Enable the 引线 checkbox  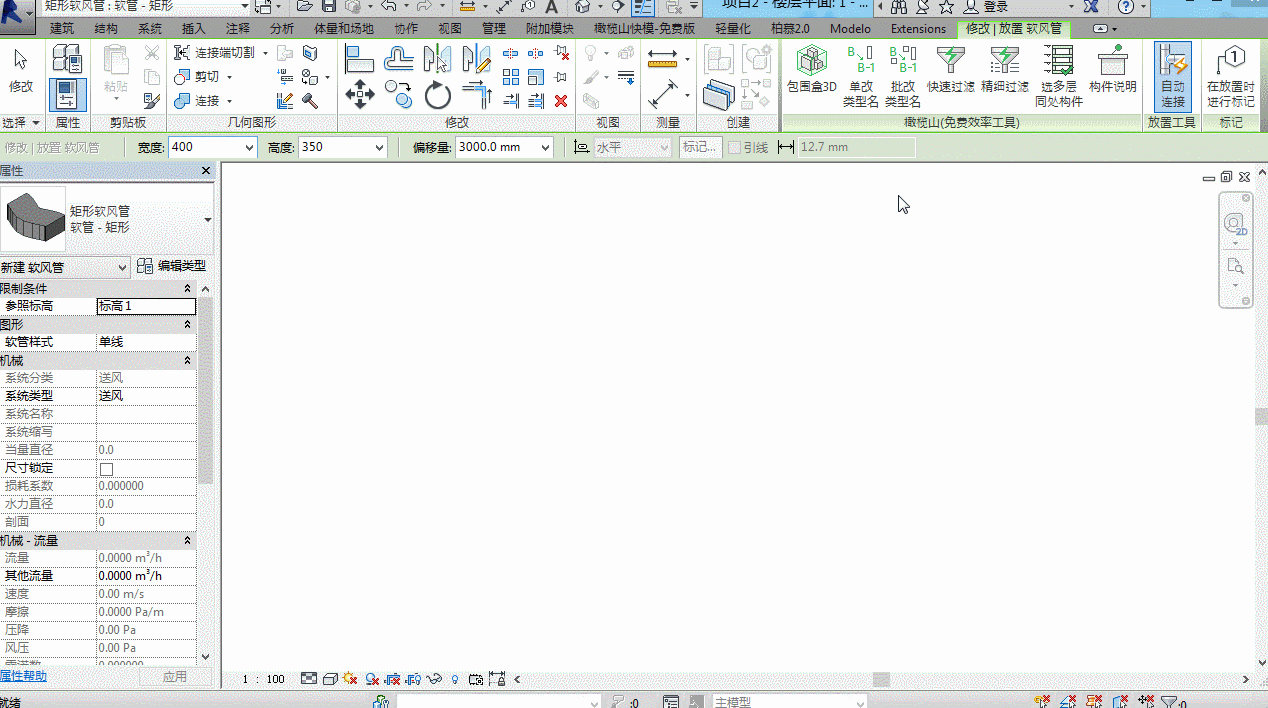click(735, 147)
